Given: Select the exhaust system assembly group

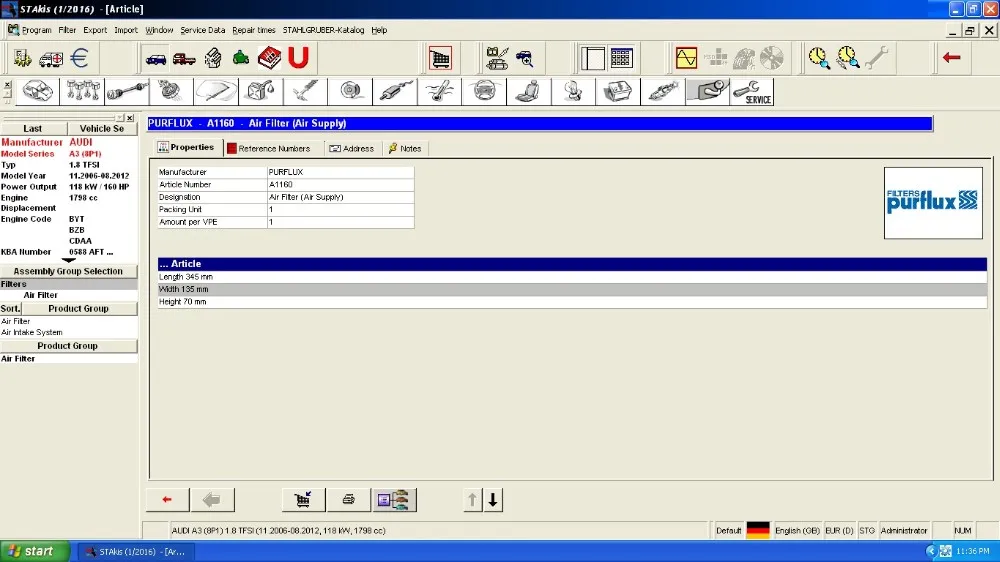Looking at the screenshot, I should (395, 91).
